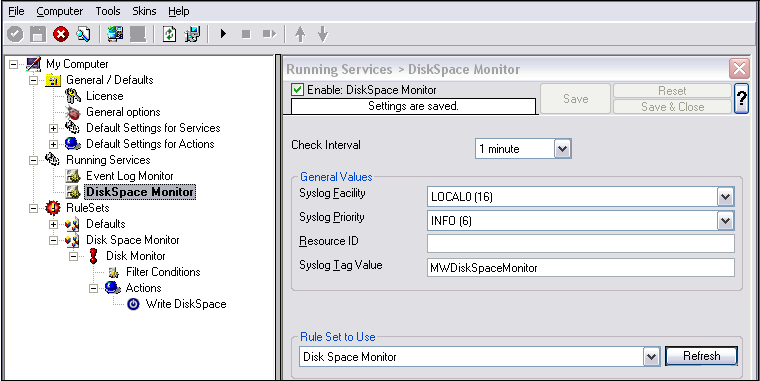760x381 pixels.
Task: Select General options tree item
Action: [x=123, y=112]
